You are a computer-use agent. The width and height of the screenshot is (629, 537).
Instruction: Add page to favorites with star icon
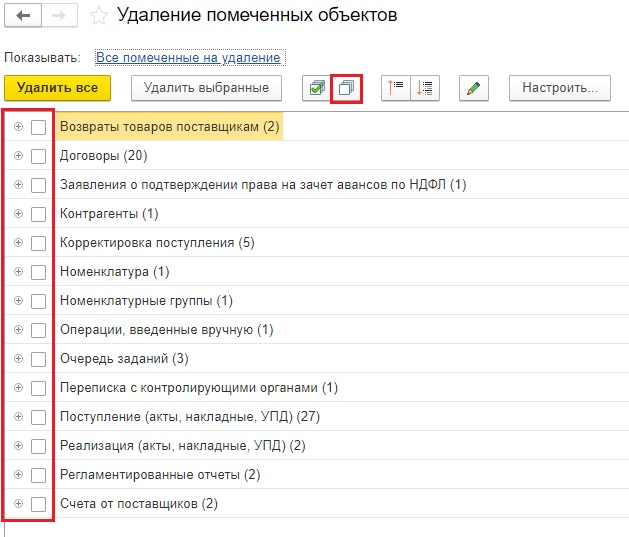pos(98,16)
